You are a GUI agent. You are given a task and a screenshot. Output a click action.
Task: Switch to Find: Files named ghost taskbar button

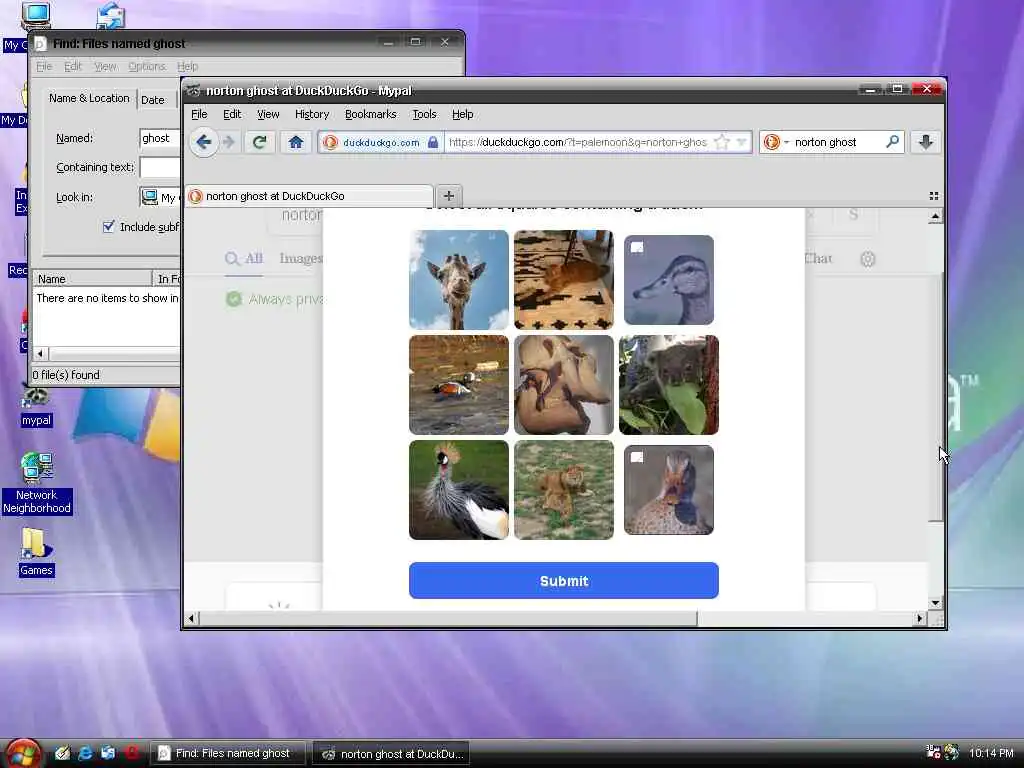click(229, 753)
